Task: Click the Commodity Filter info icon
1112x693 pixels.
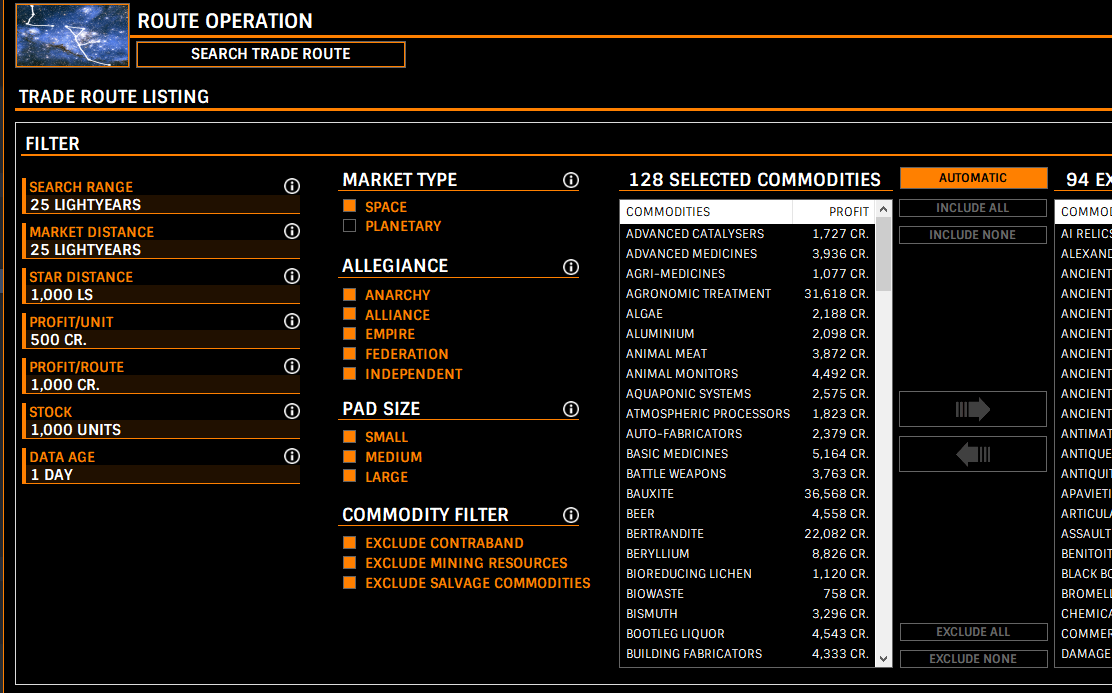Action: pyautogui.click(x=571, y=516)
